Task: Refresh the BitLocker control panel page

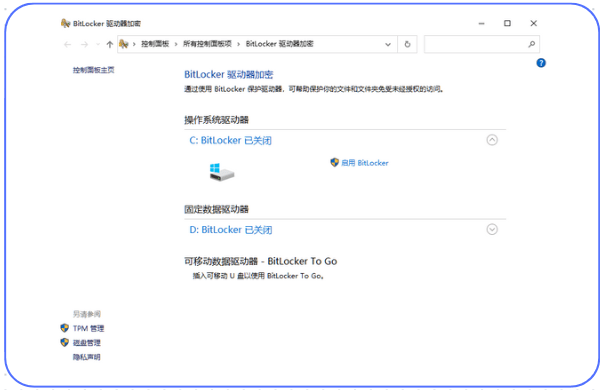Action: click(407, 44)
